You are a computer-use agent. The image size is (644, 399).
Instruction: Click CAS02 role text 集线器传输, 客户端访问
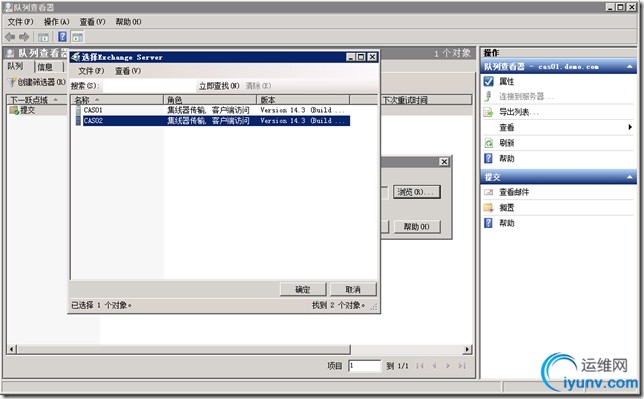208,120
